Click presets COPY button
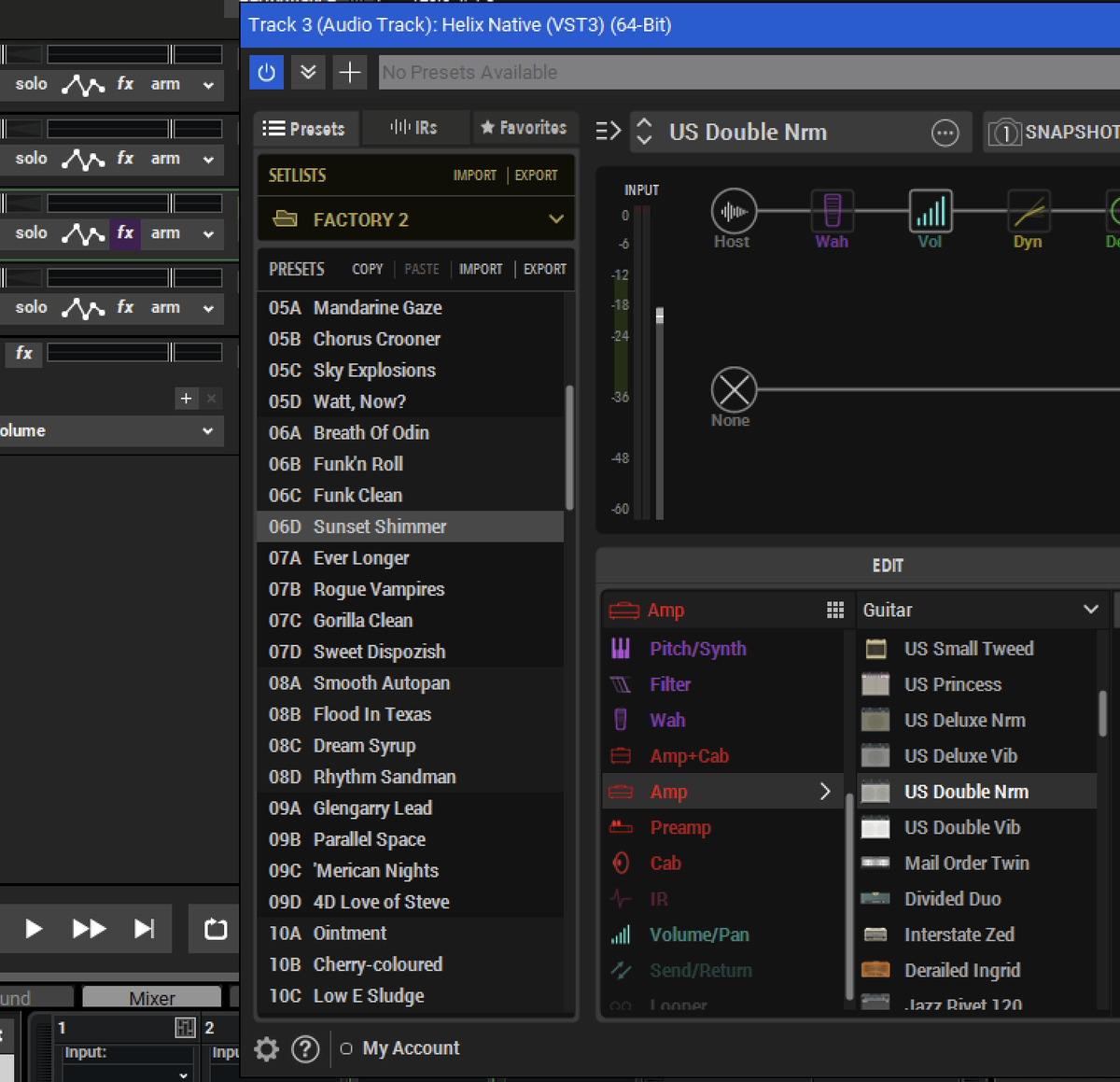Viewport: 1120px width, 1082px height. 368,269
